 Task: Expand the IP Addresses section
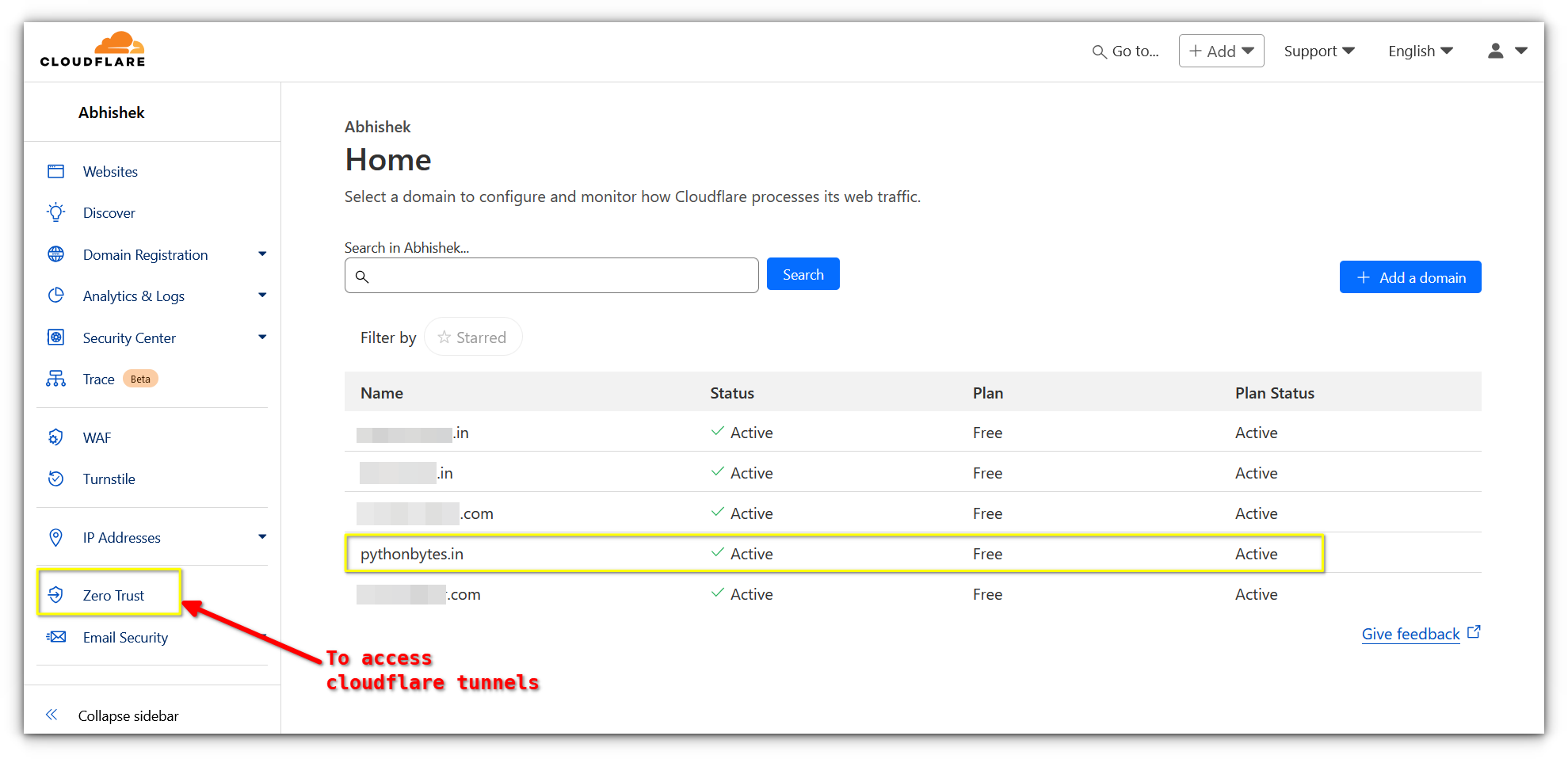point(262,536)
